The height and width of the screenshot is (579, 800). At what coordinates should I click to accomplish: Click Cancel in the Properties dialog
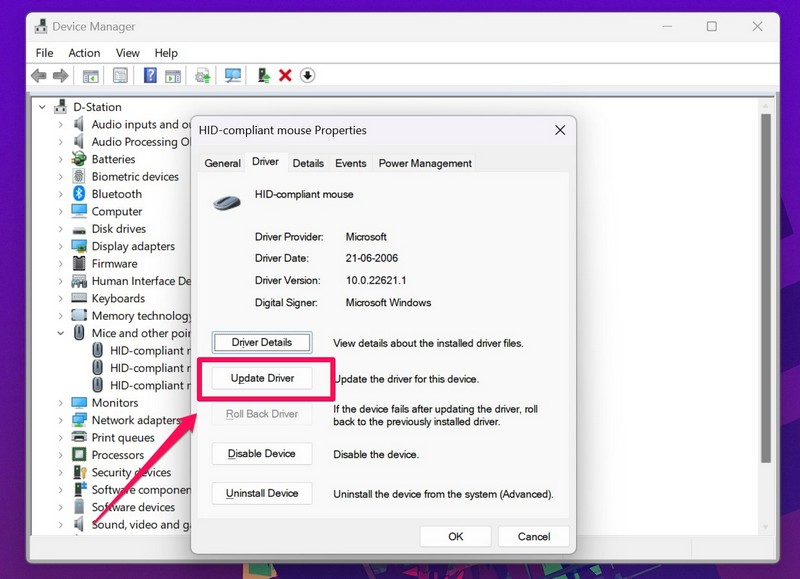(534, 536)
